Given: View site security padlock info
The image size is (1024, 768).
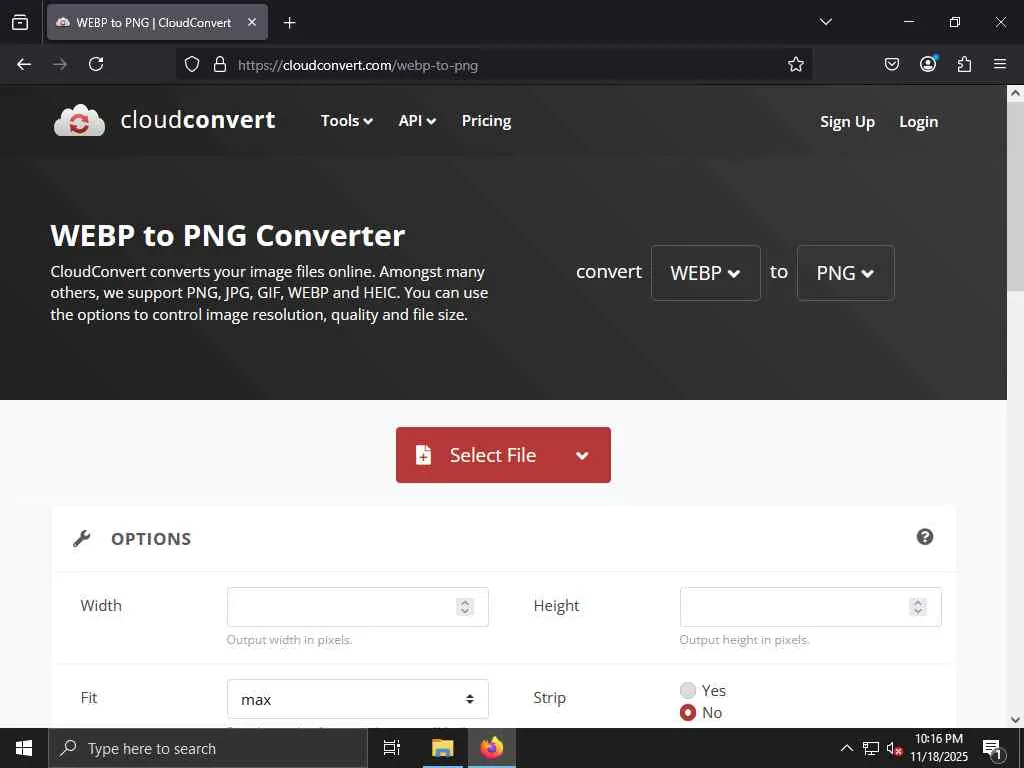Looking at the screenshot, I should 220,65.
